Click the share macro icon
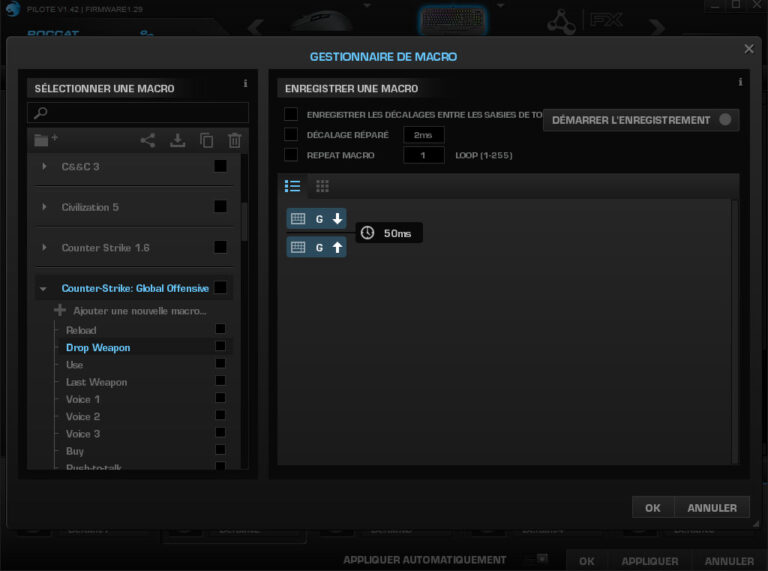This screenshot has width=768, height=571. coord(148,141)
